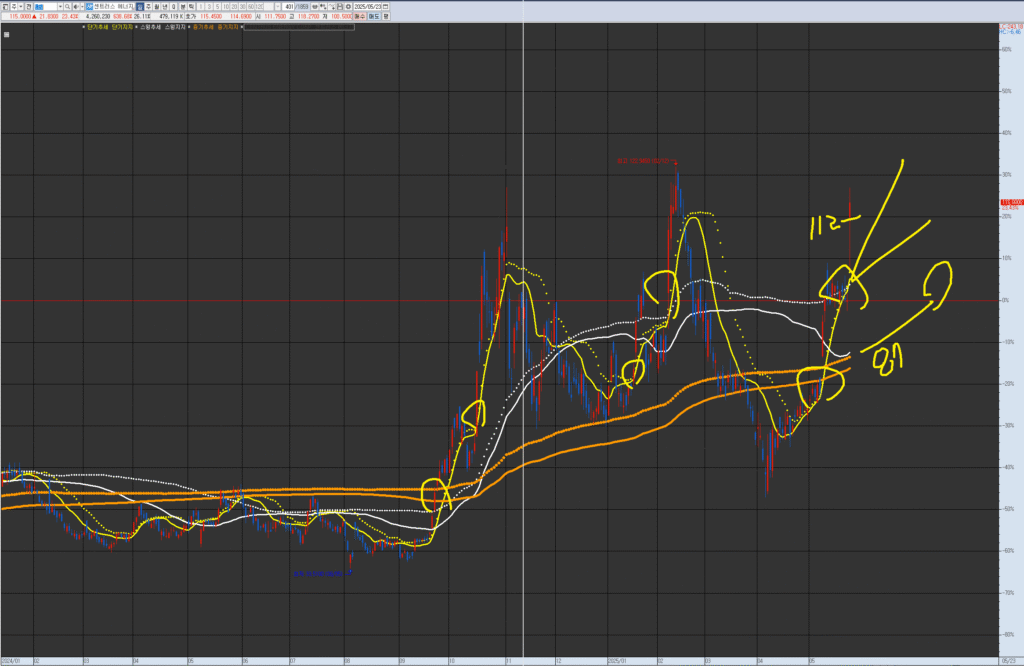Choose the 60 interval button
This screenshot has width=1024, height=666.
[251, 7]
